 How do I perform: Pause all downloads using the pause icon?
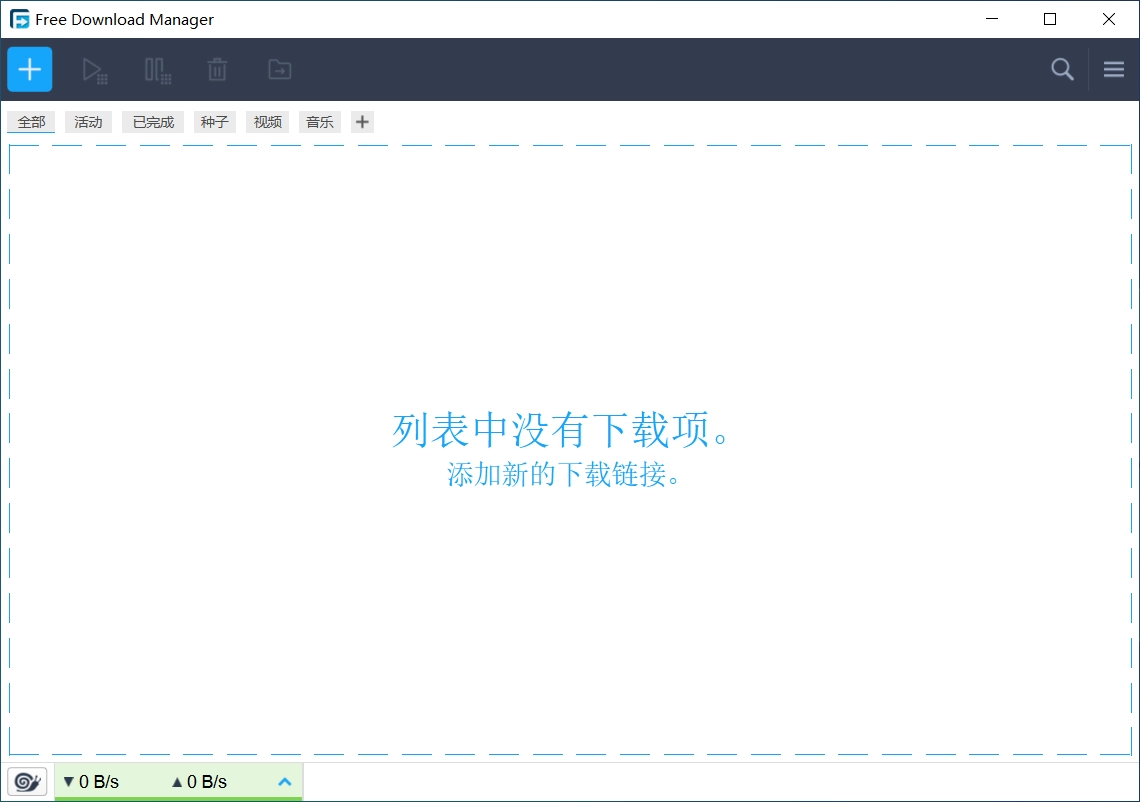(x=157, y=70)
